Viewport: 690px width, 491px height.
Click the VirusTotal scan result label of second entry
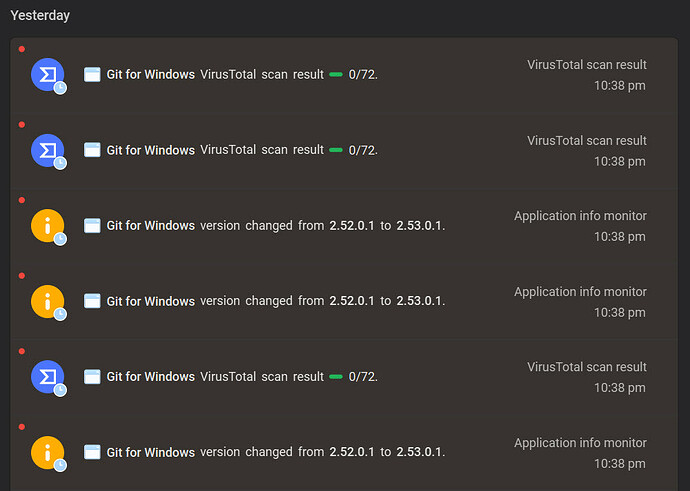coord(586,140)
